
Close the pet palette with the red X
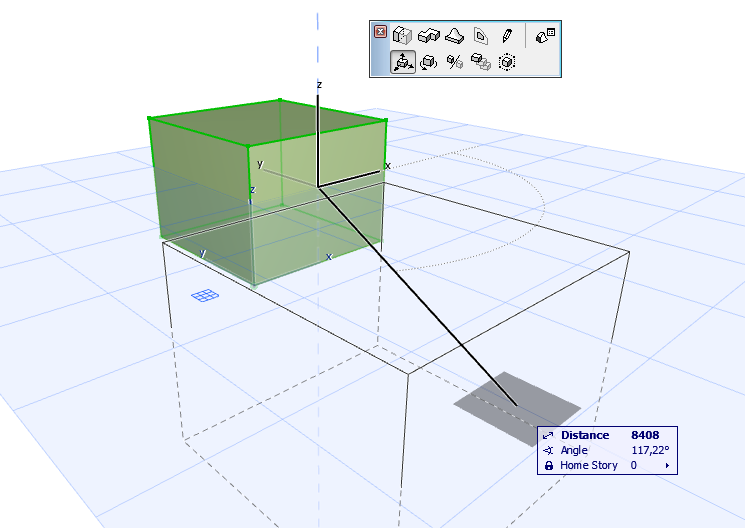[x=380, y=32]
